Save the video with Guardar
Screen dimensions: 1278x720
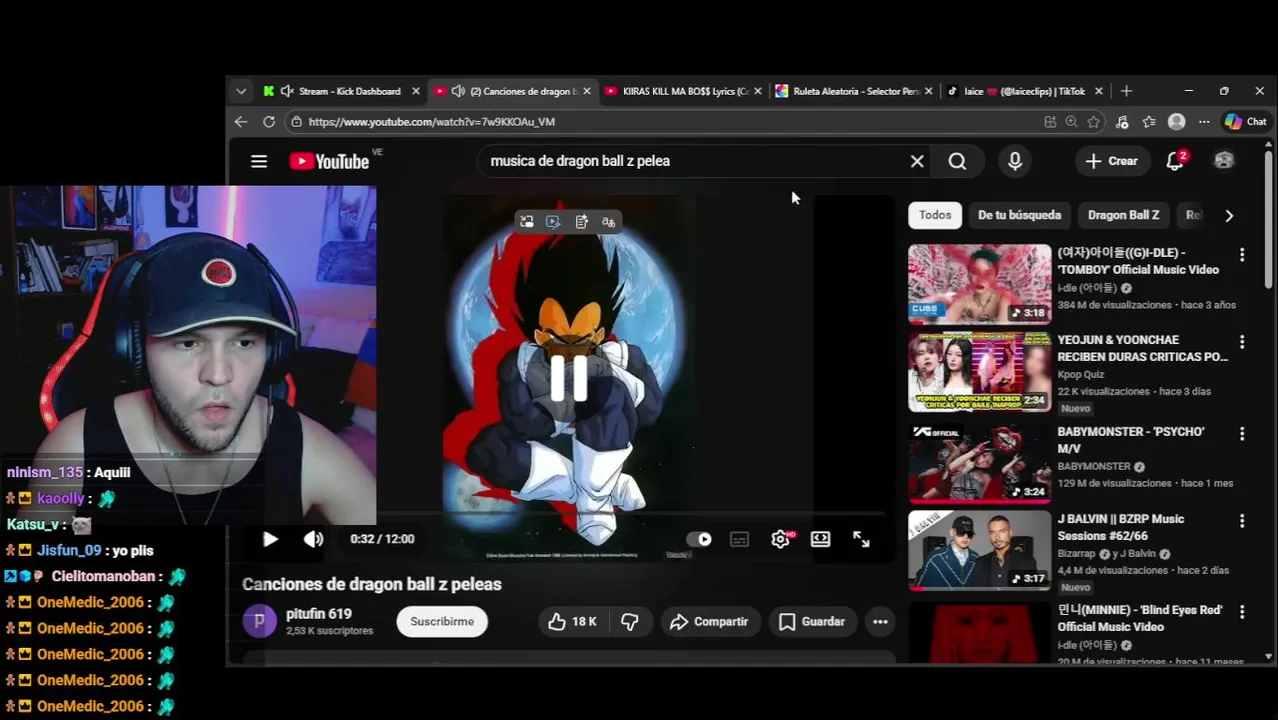(812, 621)
